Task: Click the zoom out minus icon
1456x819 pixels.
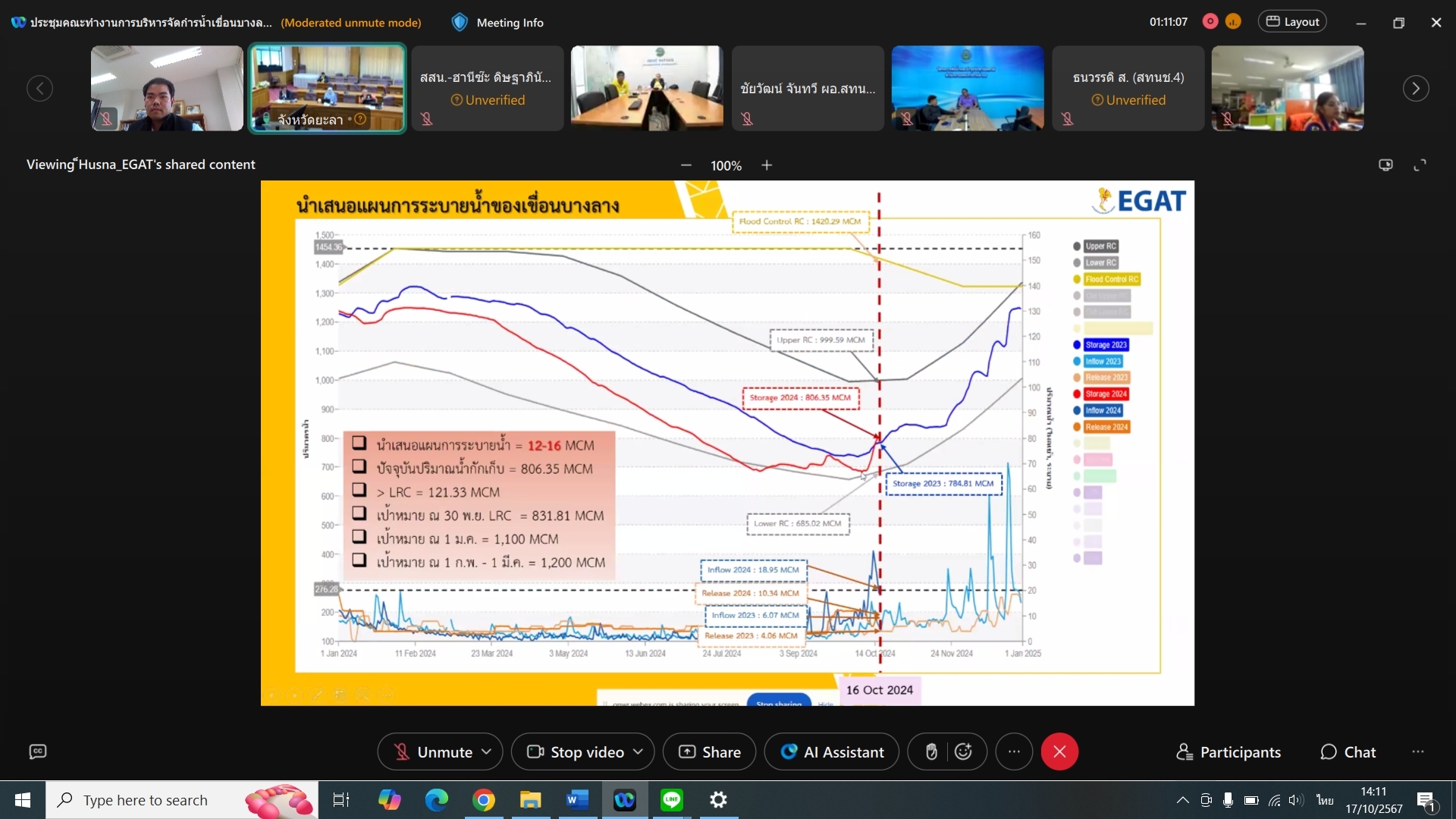Action: [686, 165]
